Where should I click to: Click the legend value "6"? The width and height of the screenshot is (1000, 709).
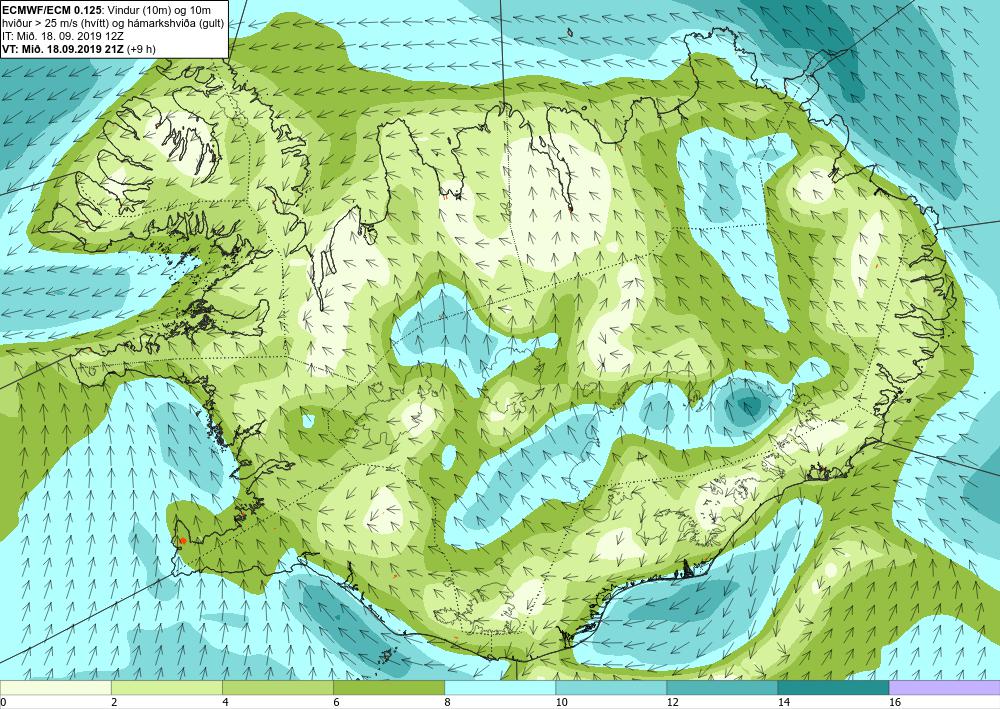point(336,702)
